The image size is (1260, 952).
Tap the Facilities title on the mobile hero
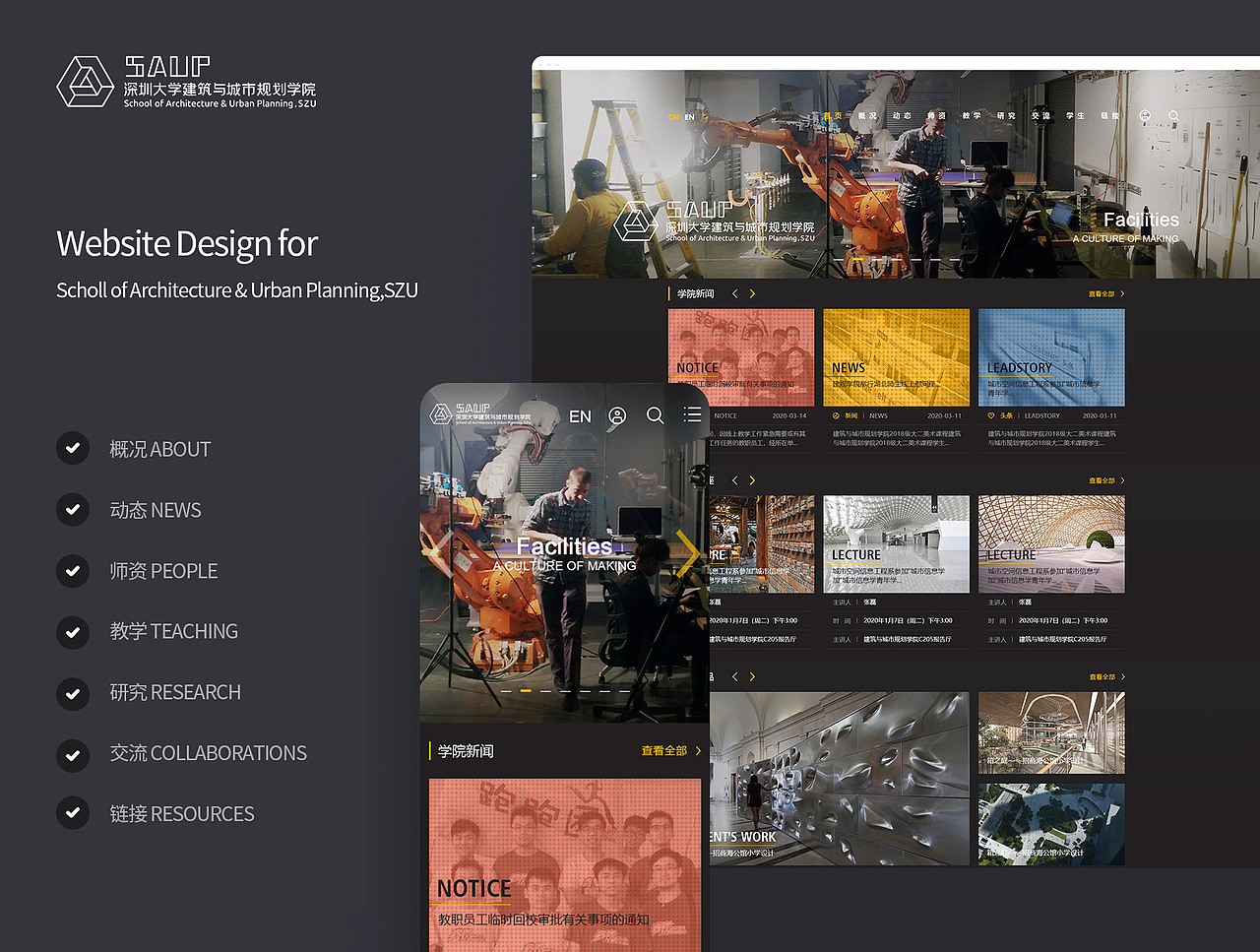pyautogui.click(x=564, y=546)
